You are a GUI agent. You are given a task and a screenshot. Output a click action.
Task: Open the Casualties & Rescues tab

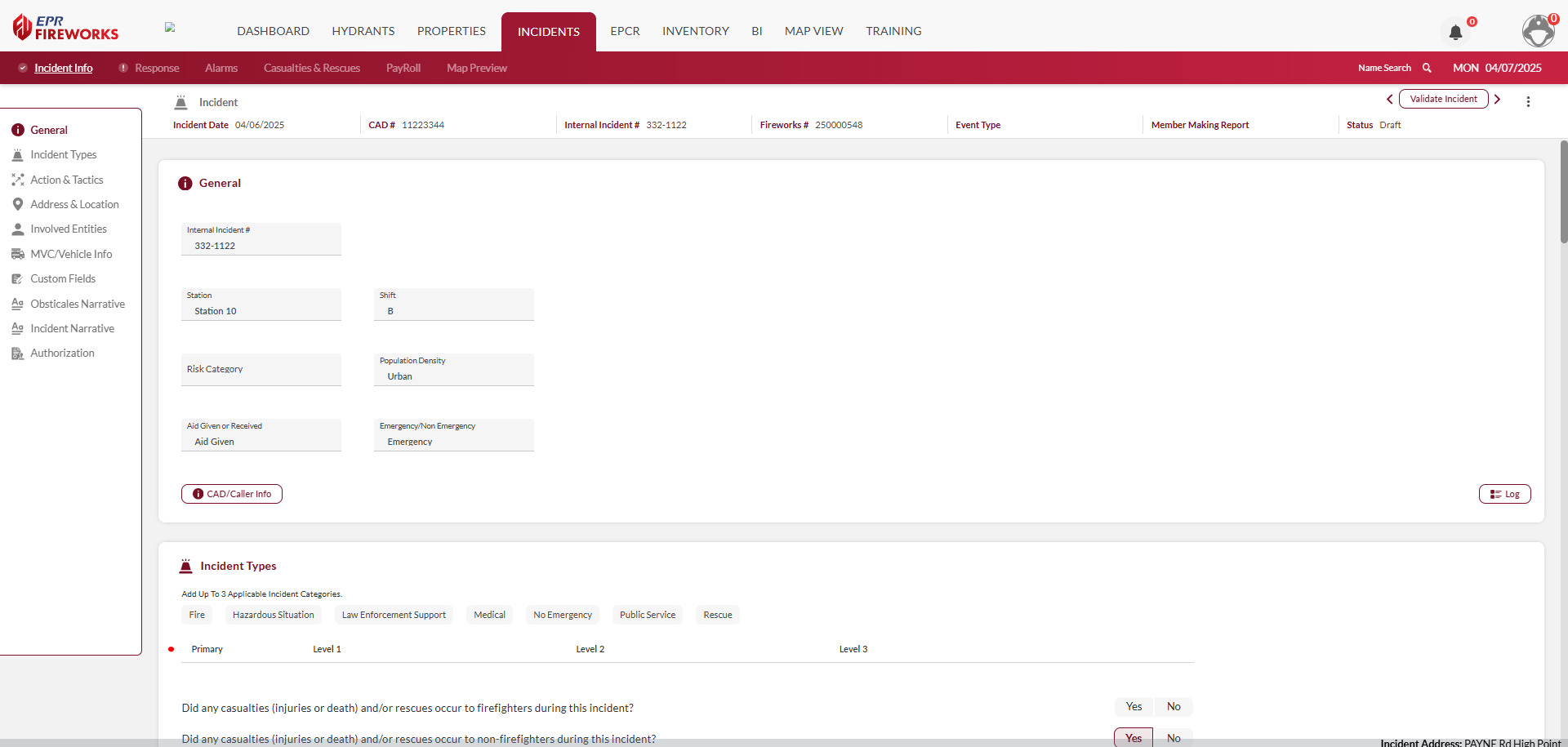pyautogui.click(x=311, y=68)
